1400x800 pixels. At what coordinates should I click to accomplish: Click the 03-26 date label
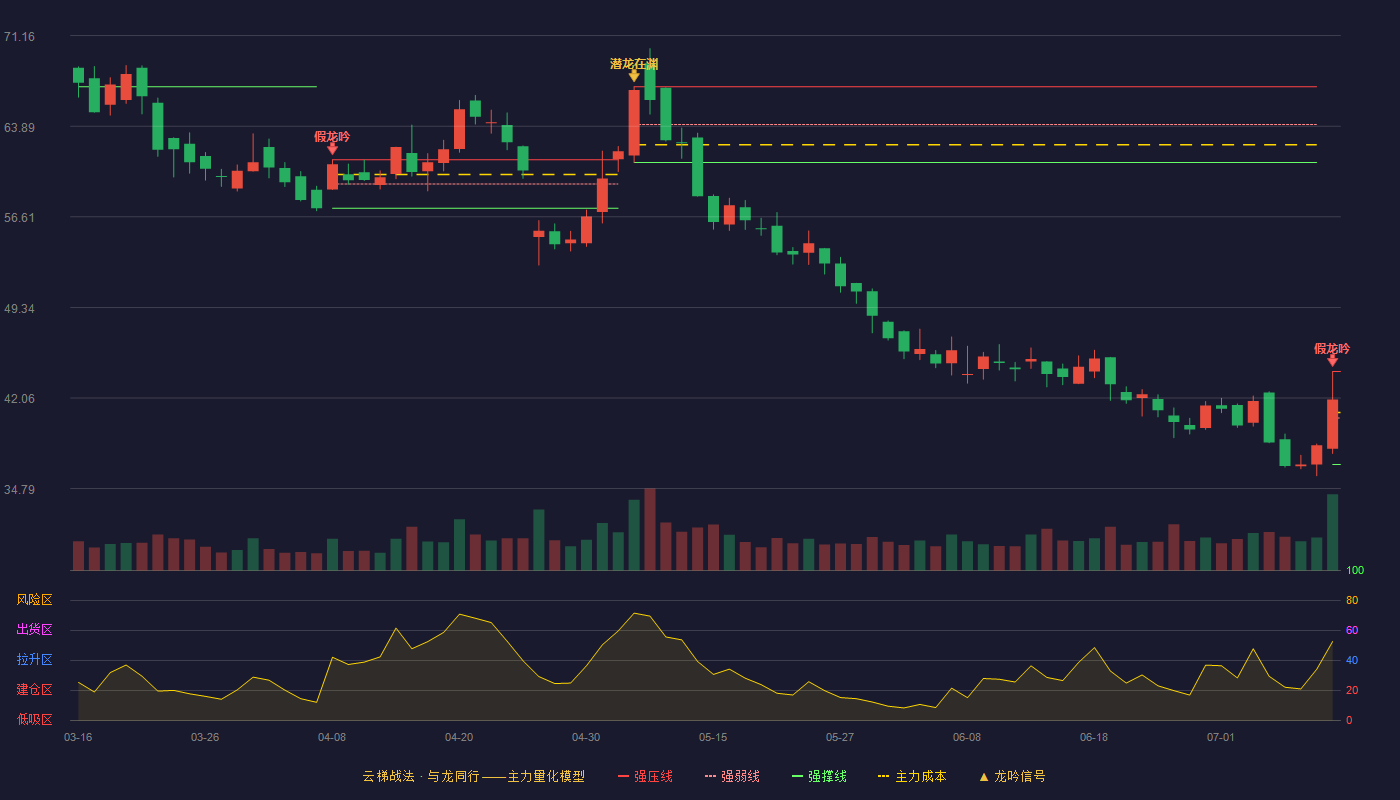pos(205,737)
